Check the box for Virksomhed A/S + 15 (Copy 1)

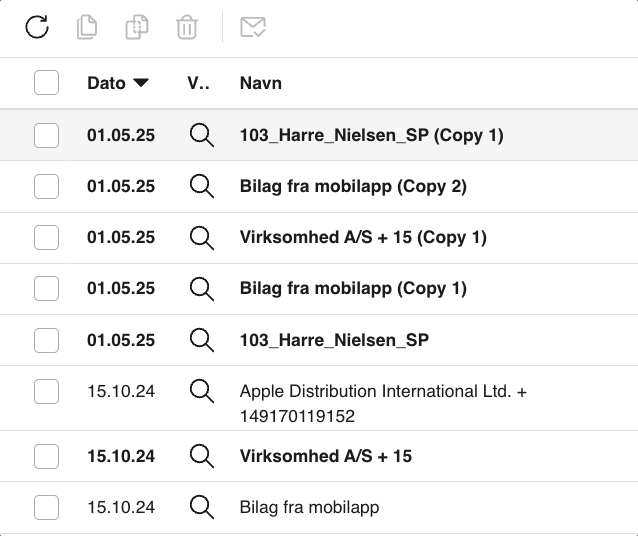(46, 237)
